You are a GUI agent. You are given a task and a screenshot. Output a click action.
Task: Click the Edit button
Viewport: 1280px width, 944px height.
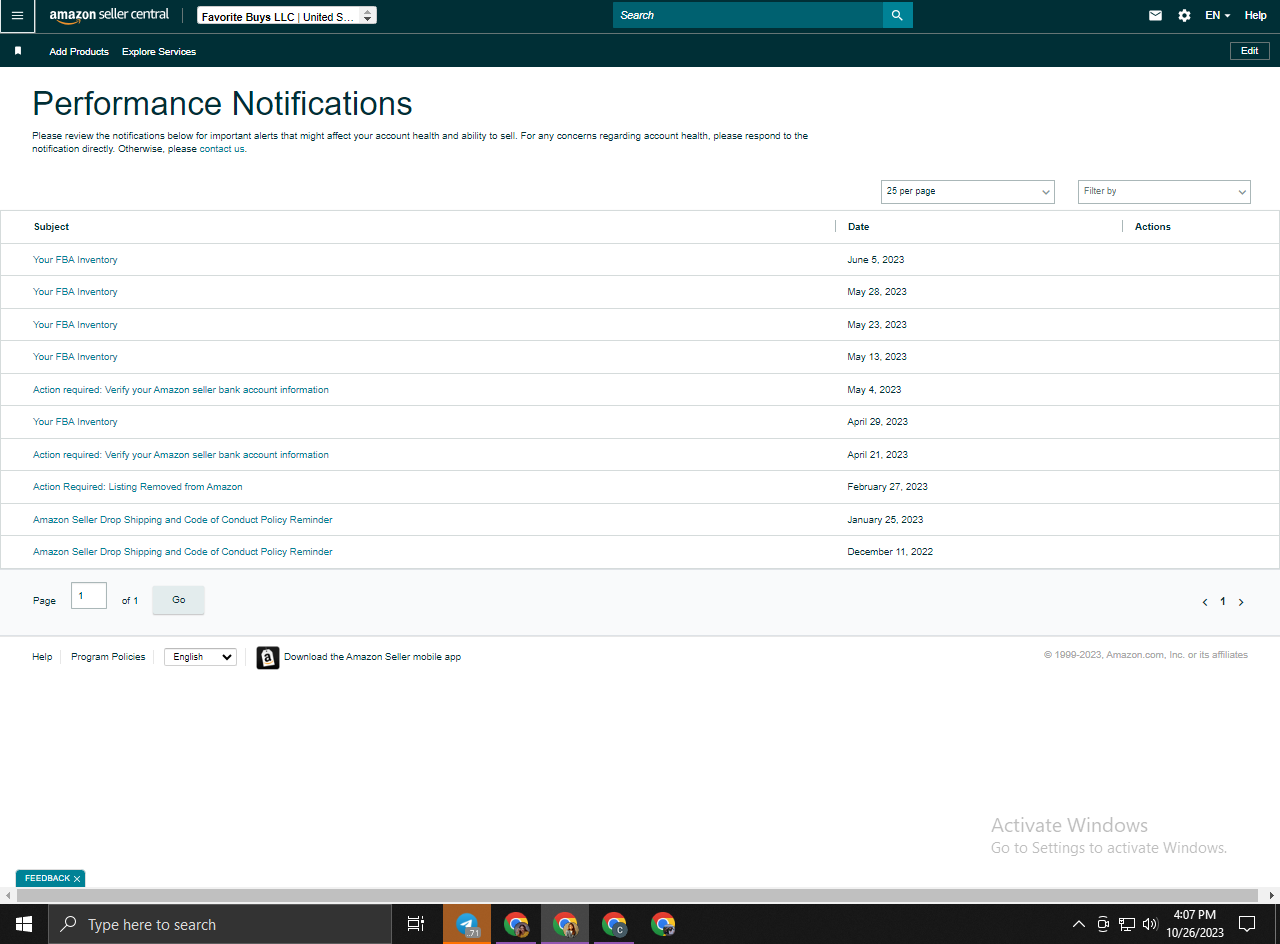click(x=1250, y=51)
